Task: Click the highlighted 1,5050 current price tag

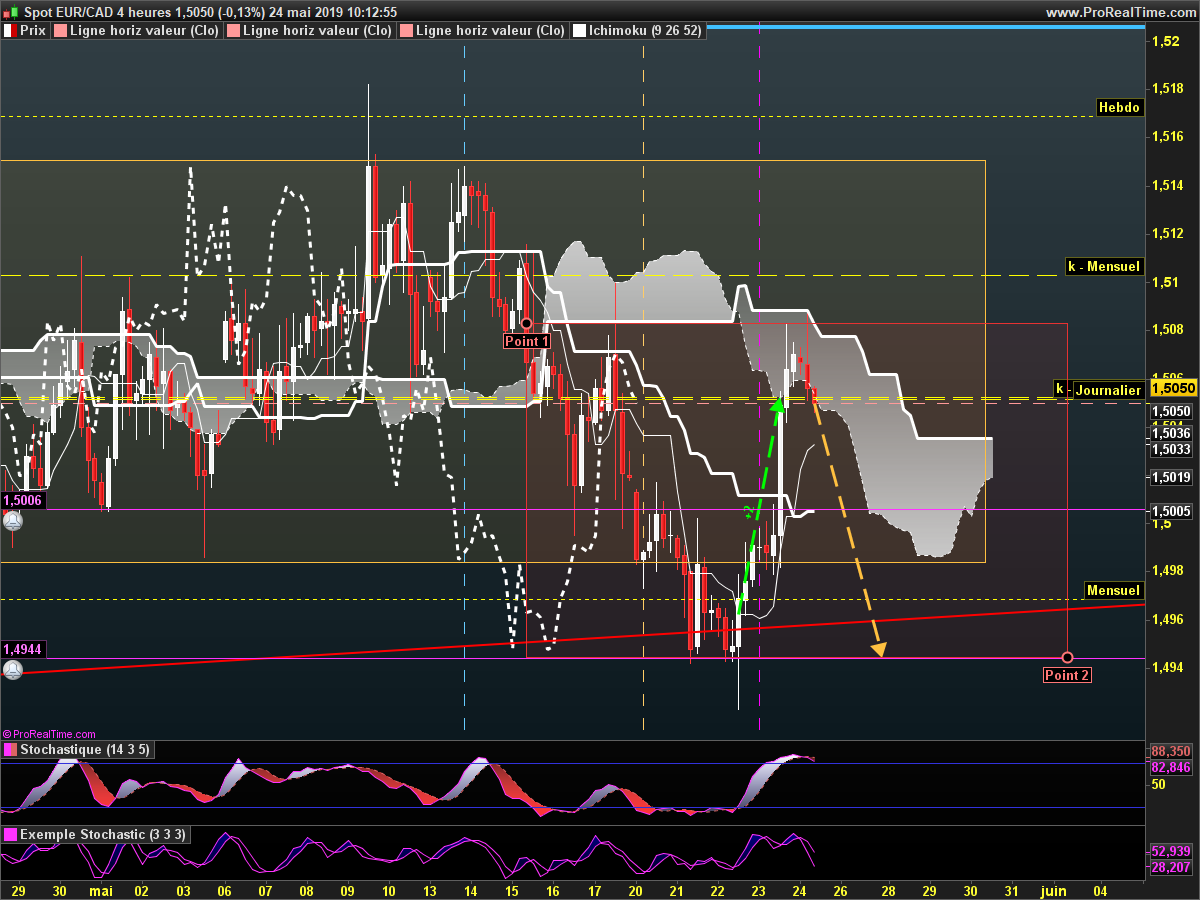Action: (1174, 388)
